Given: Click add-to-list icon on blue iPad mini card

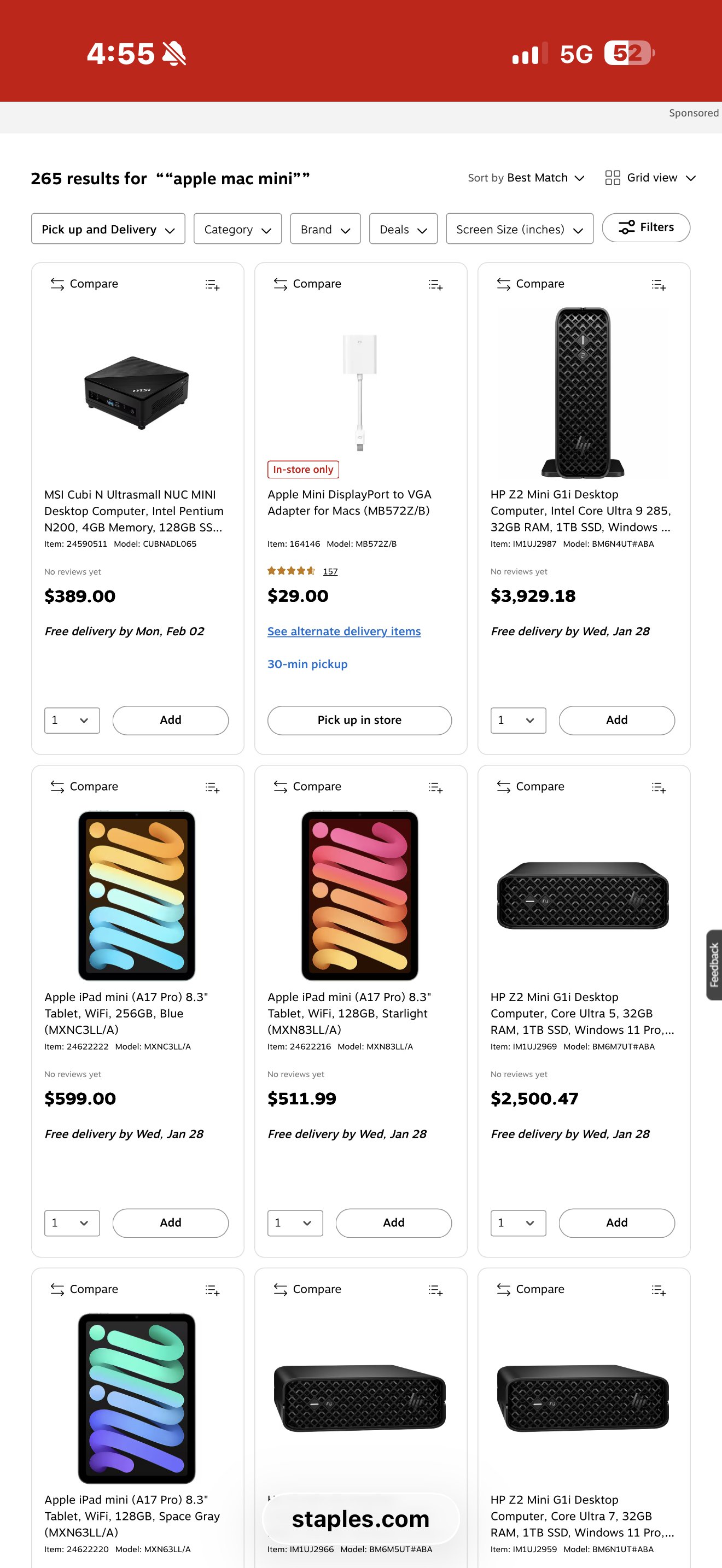Looking at the screenshot, I should pyautogui.click(x=212, y=788).
